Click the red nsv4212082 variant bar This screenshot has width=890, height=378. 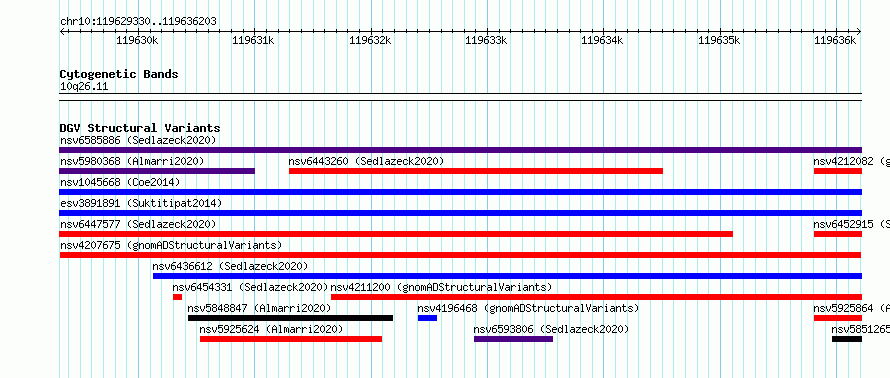pos(838,171)
